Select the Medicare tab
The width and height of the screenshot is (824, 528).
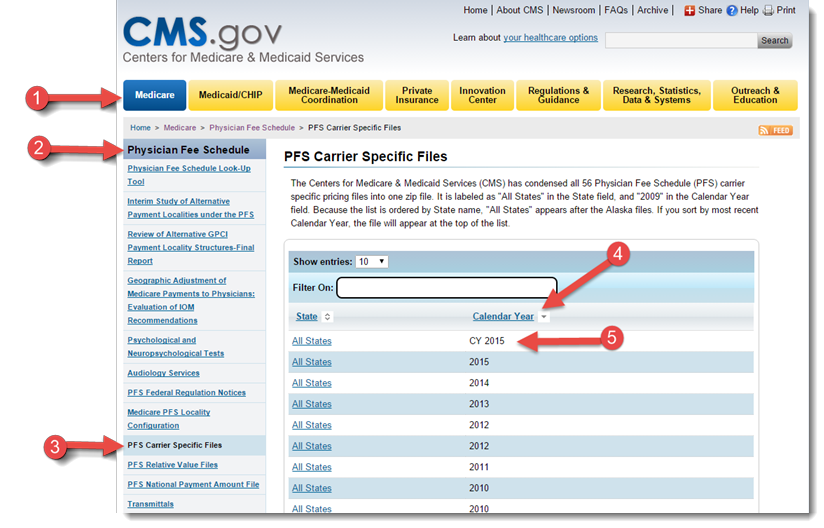coord(154,95)
